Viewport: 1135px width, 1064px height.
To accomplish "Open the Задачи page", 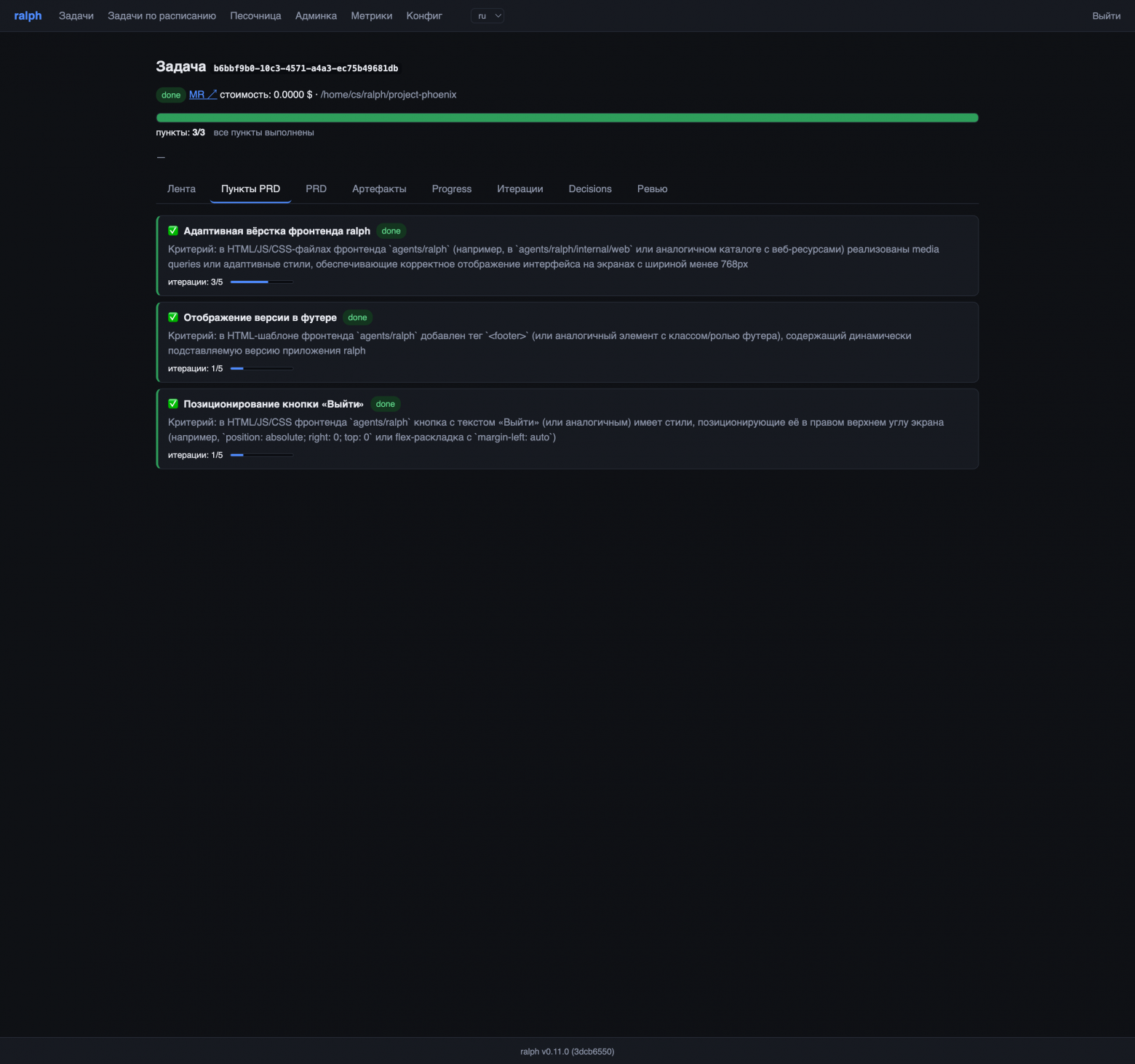I will [x=76, y=16].
